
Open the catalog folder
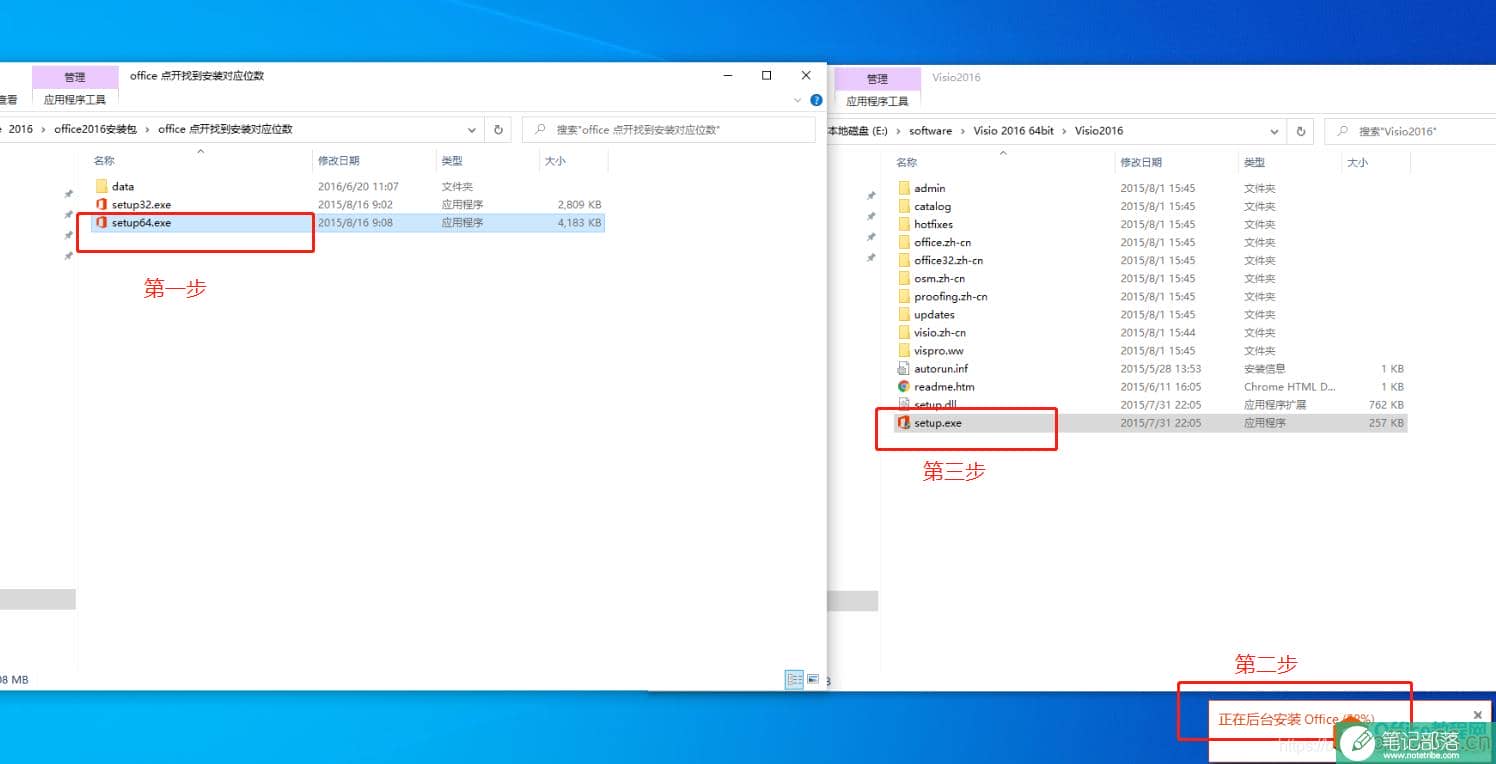pyautogui.click(x=924, y=206)
